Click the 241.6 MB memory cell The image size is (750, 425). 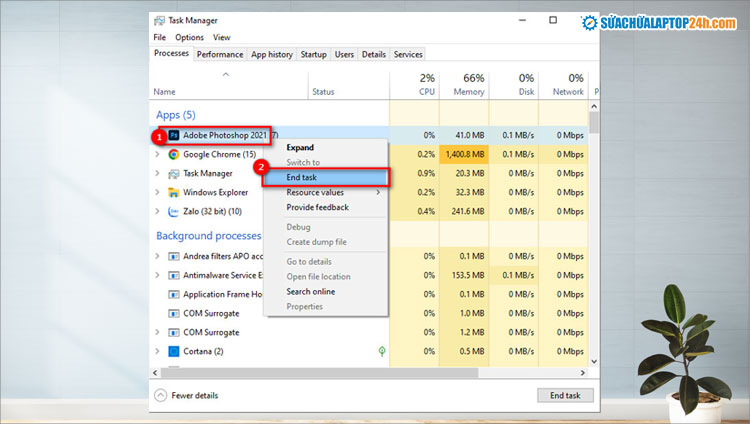click(464, 211)
